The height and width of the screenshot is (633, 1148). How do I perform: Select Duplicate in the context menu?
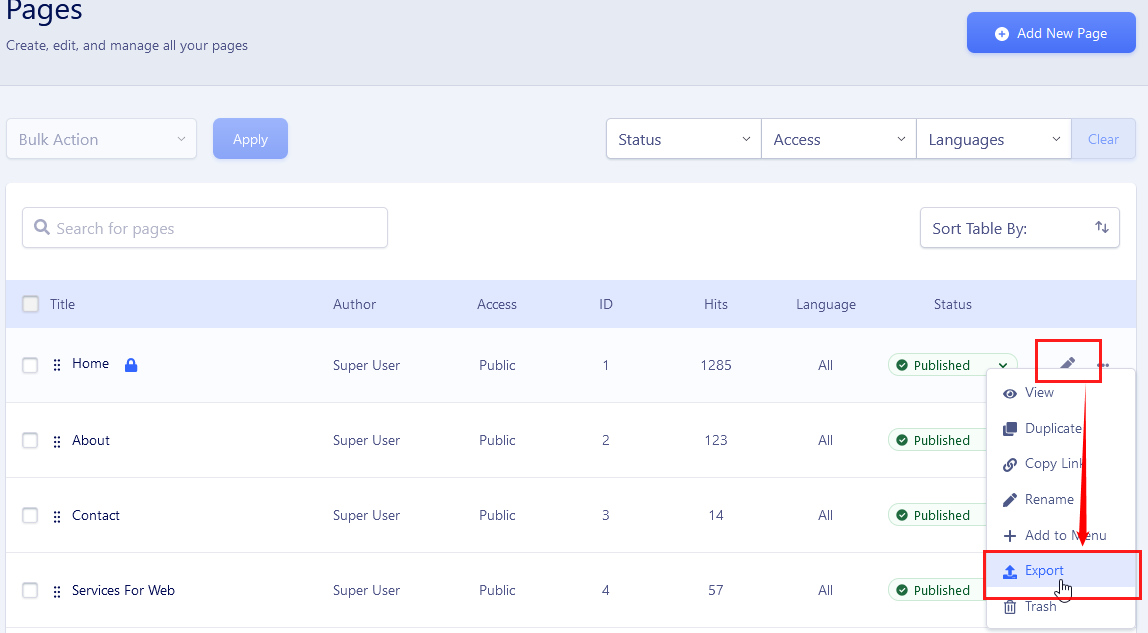pyautogui.click(x=1052, y=428)
